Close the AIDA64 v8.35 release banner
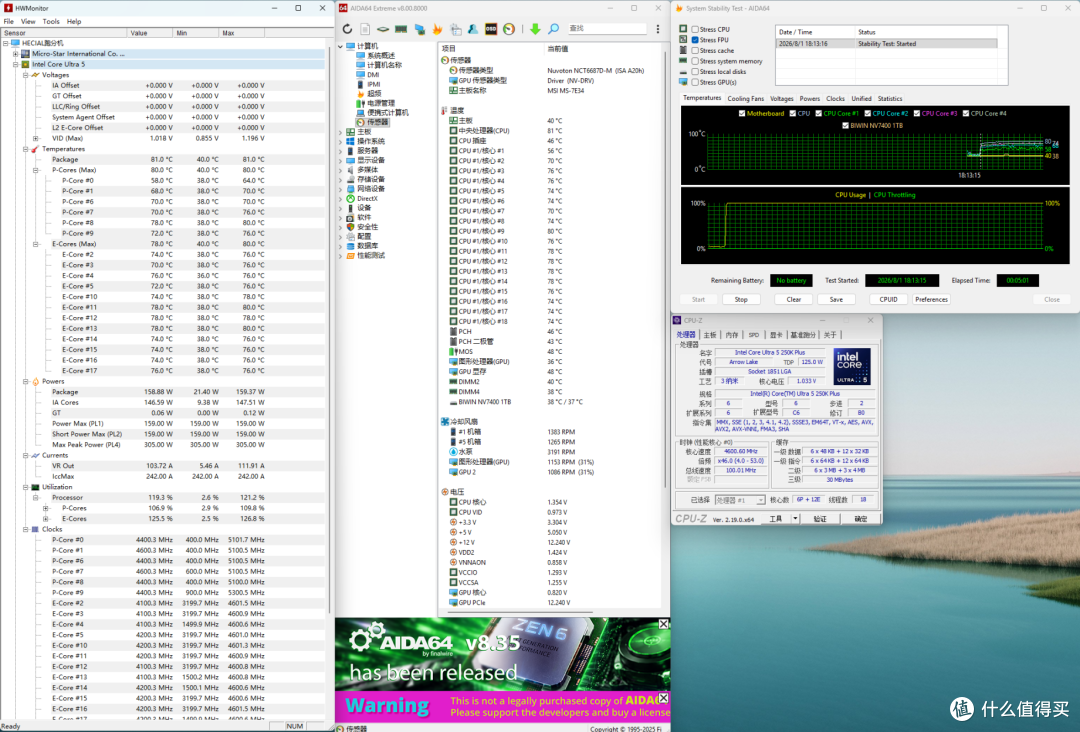The image size is (1080, 732). point(663,624)
